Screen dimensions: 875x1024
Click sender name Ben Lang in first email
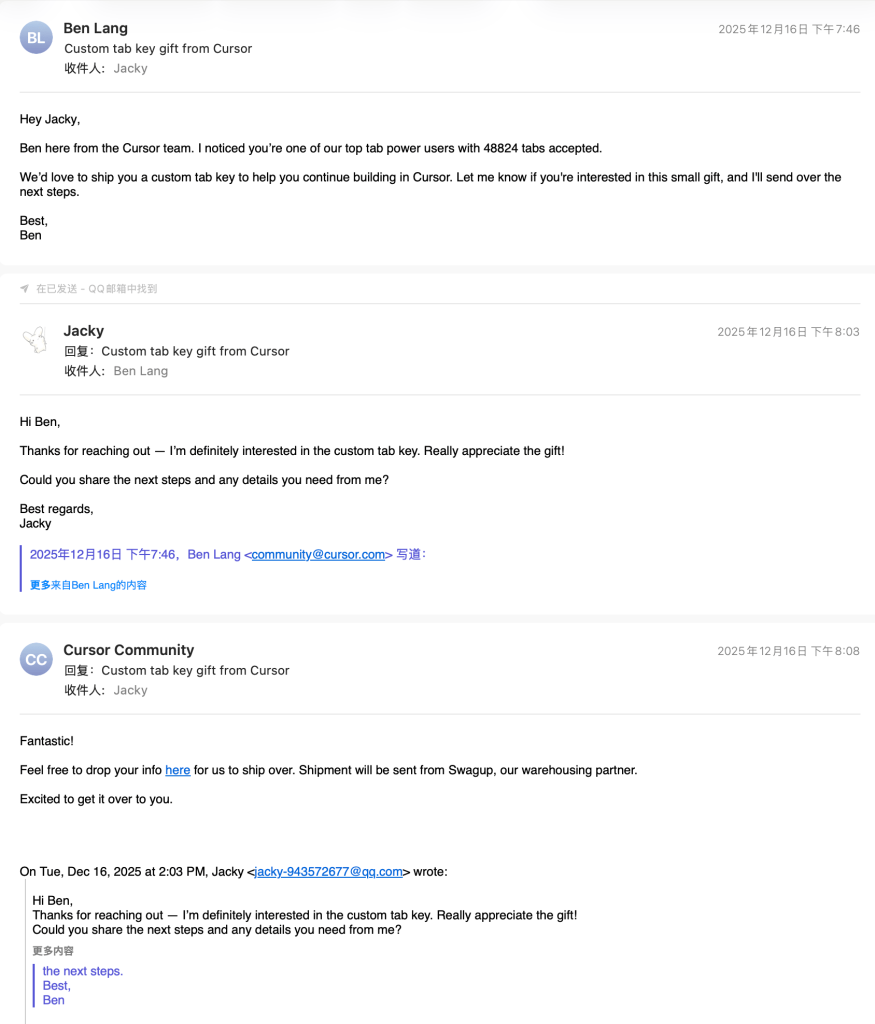pos(95,28)
